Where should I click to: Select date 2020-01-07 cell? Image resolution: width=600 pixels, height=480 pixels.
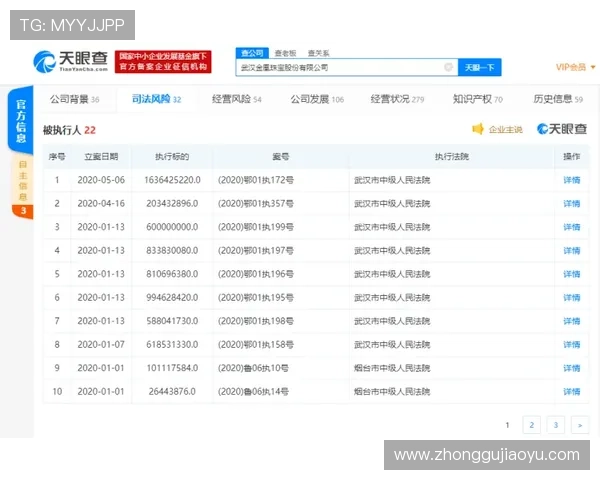(101, 344)
